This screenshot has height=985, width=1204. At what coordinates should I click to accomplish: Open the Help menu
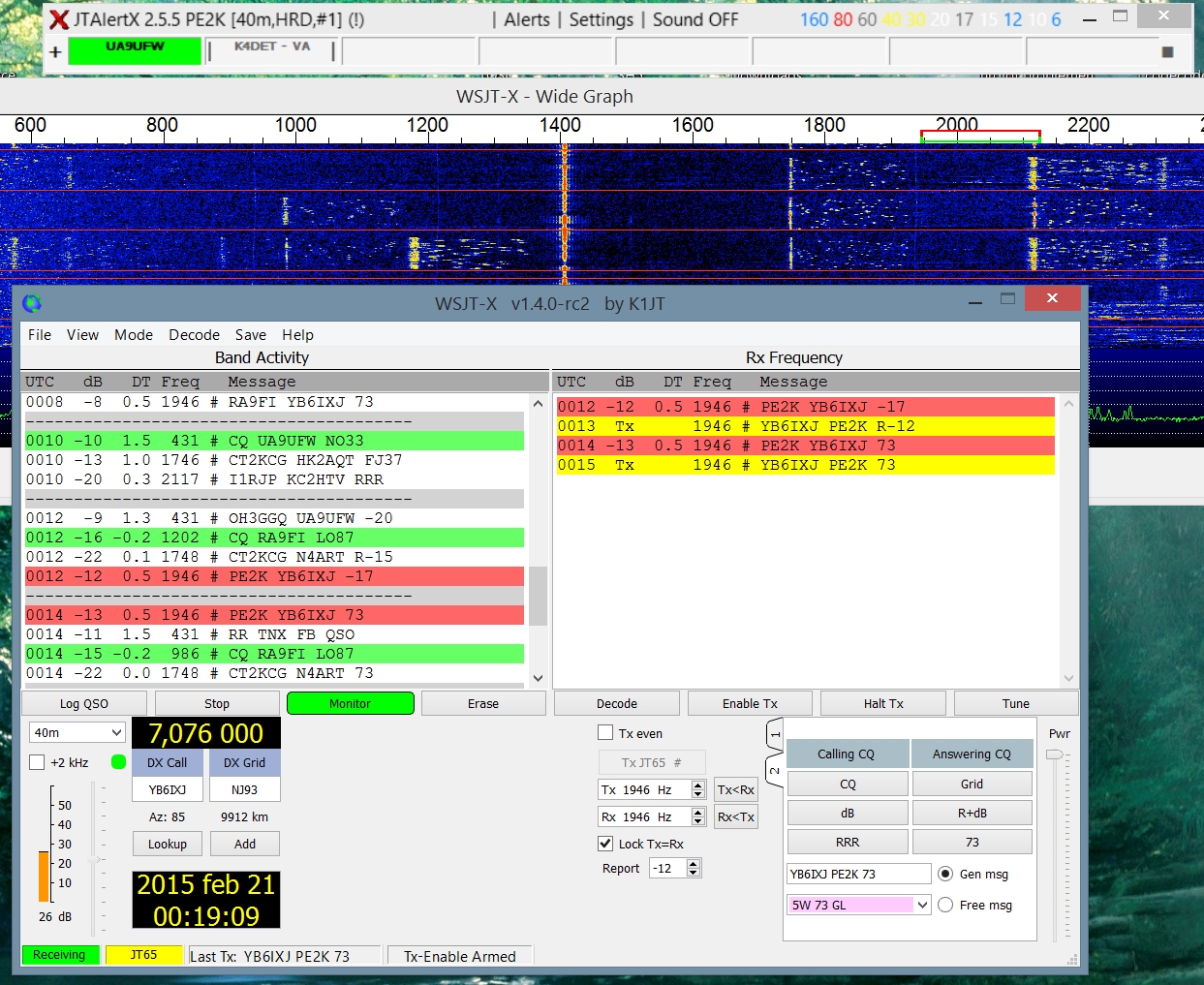tap(298, 334)
